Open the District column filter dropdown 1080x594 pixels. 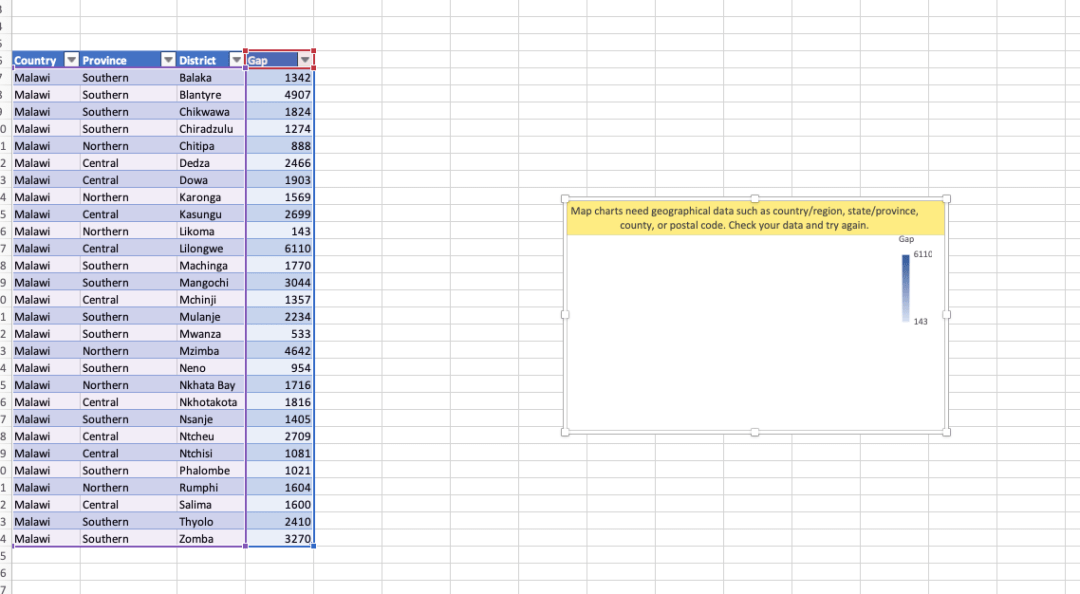pos(236,60)
